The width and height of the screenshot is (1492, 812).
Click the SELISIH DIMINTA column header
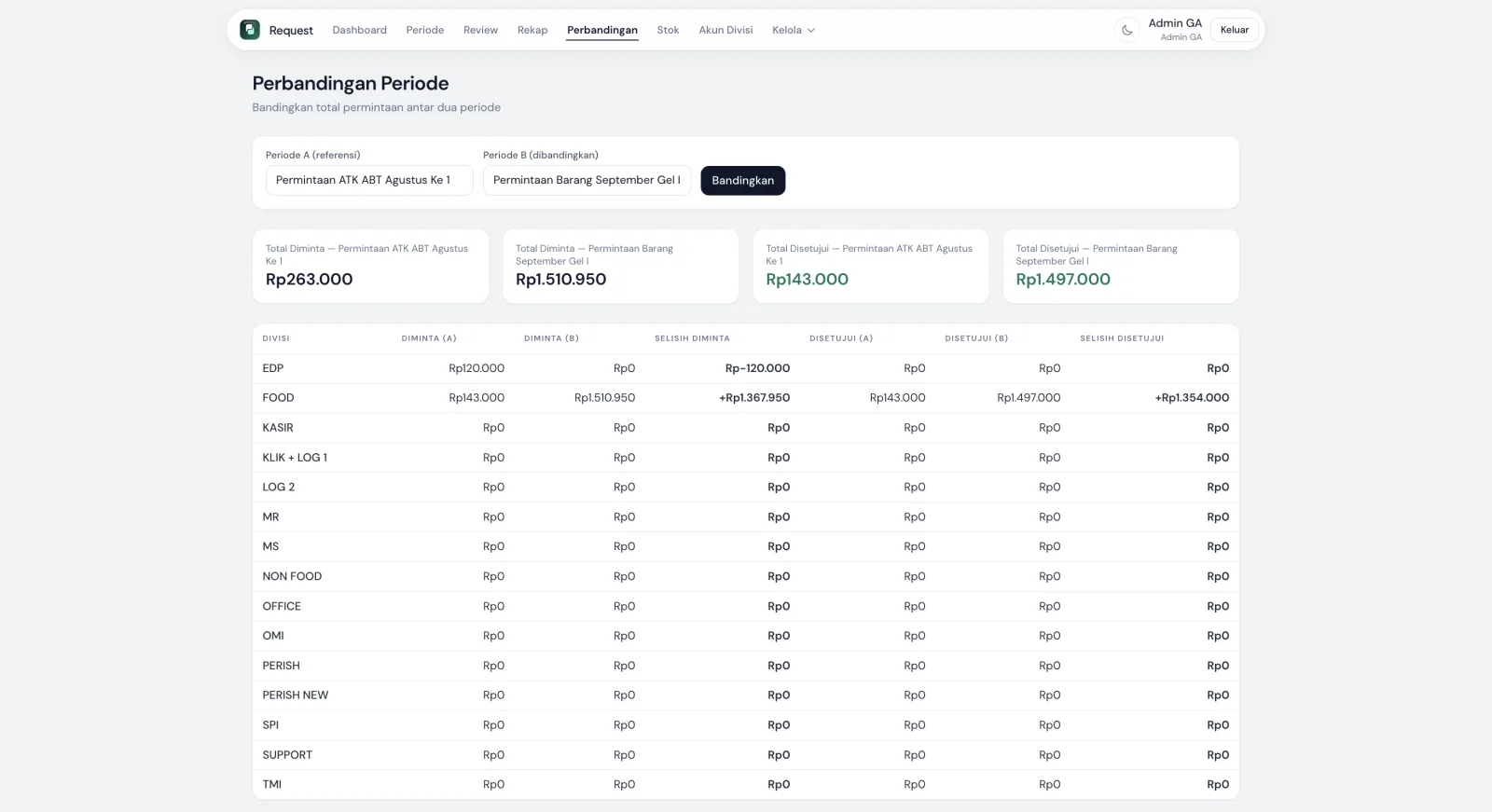click(692, 338)
